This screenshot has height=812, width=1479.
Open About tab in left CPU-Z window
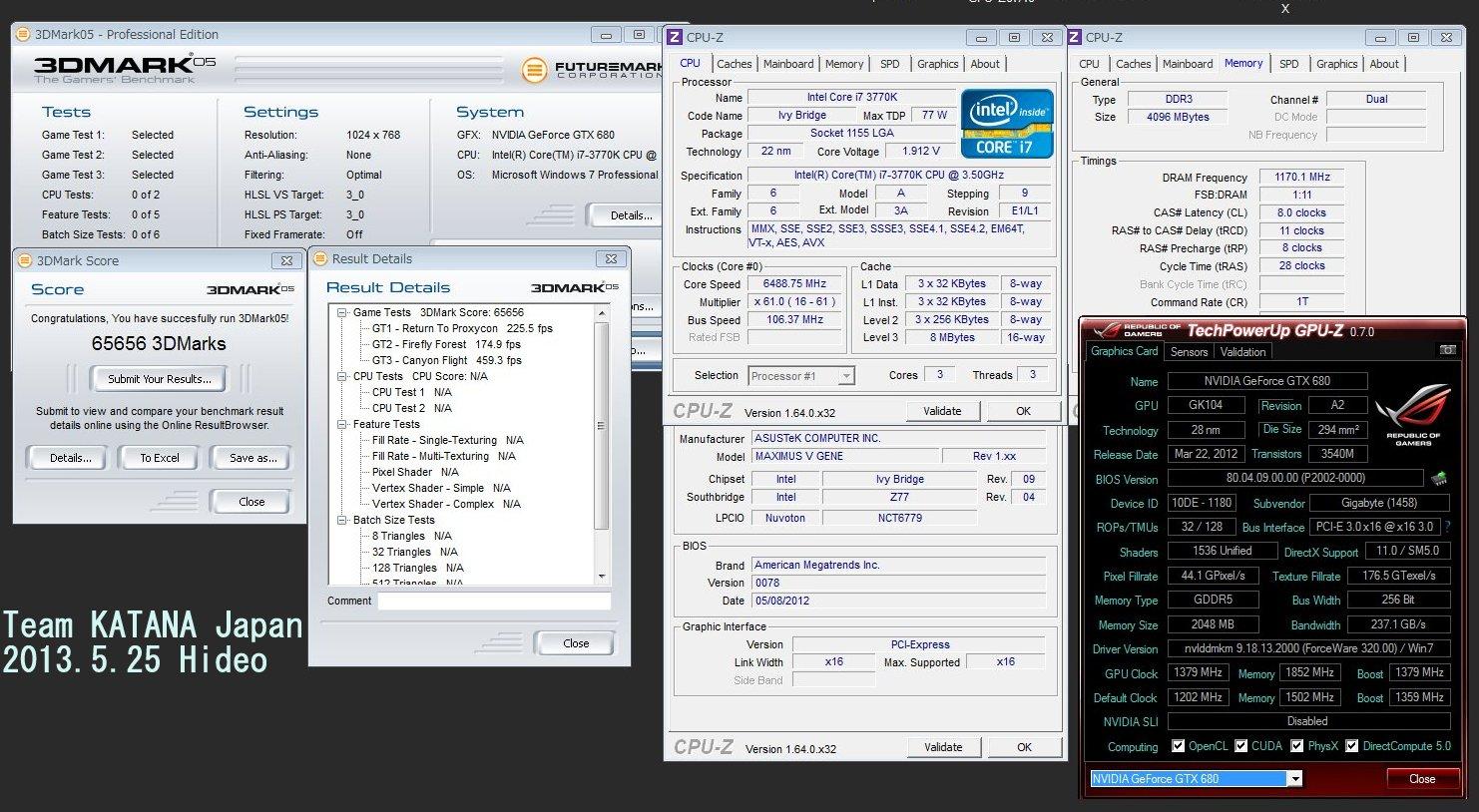point(985,64)
